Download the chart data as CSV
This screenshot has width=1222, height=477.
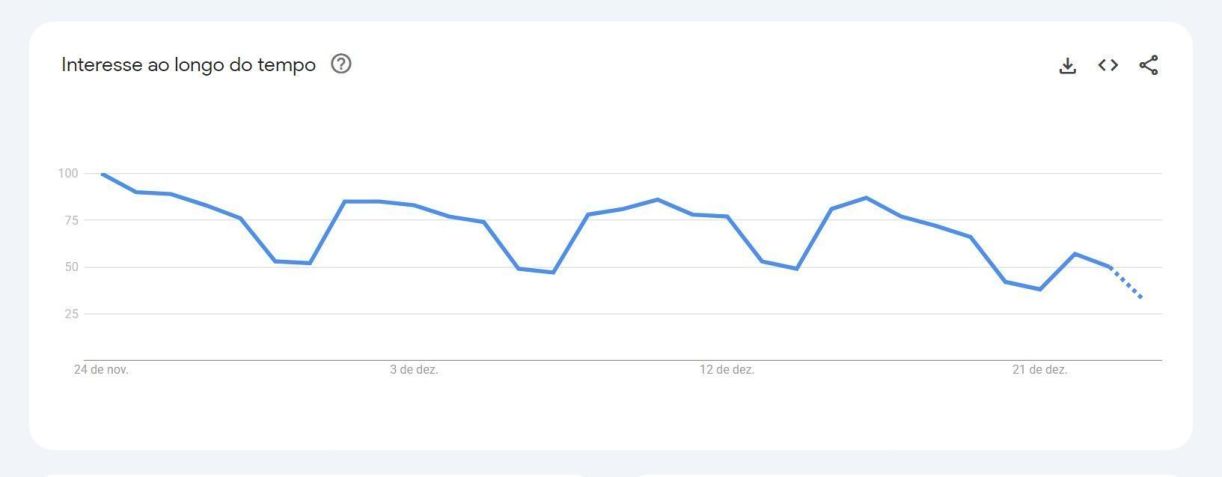(x=1068, y=66)
